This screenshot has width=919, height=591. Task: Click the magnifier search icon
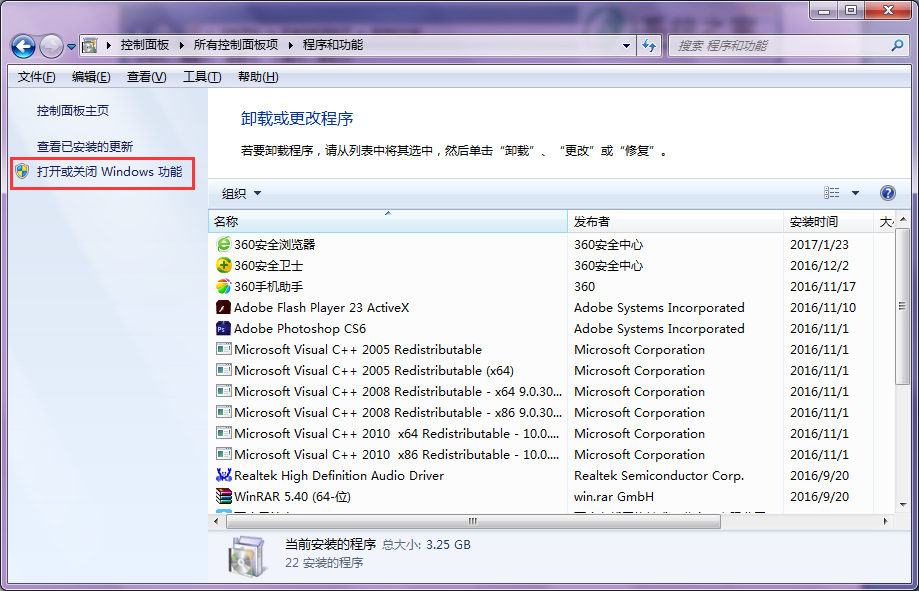(x=897, y=45)
